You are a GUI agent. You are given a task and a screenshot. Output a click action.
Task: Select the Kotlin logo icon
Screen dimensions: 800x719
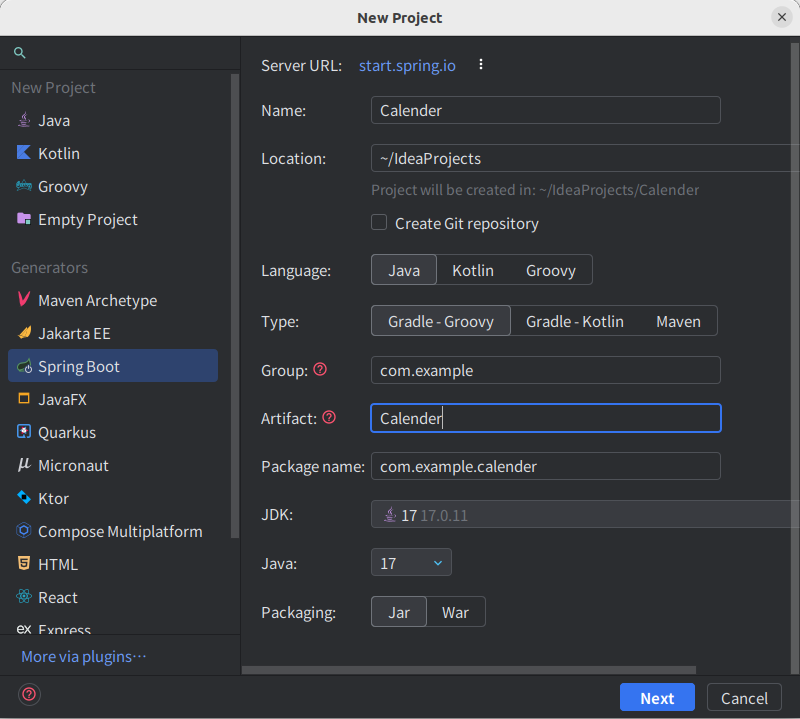[x=24, y=153]
